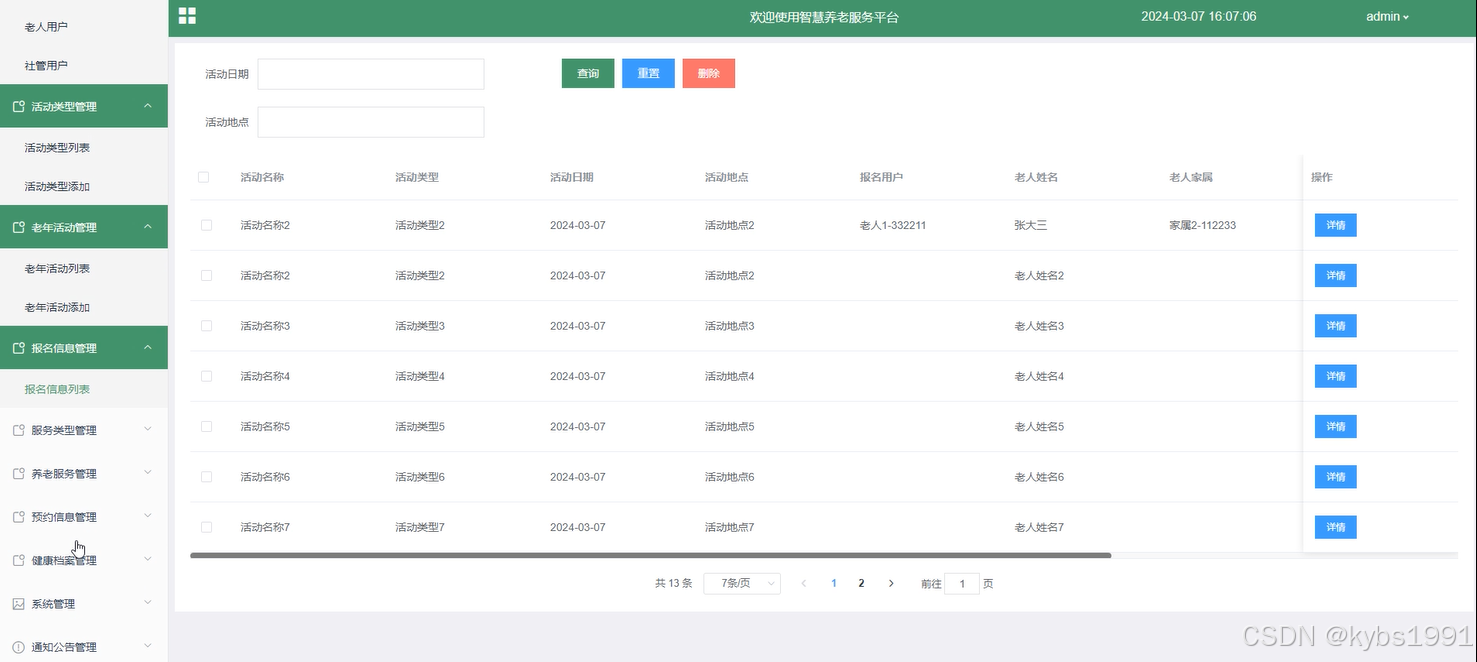Click the 预约信息管理 folder icon

point(18,517)
